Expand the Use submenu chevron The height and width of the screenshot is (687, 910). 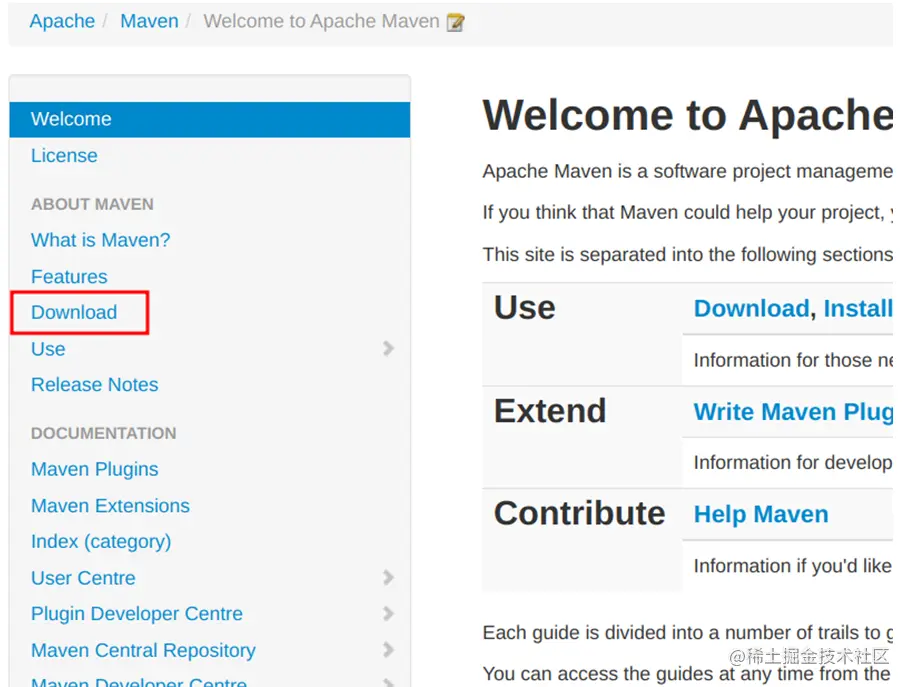(388, 348)
